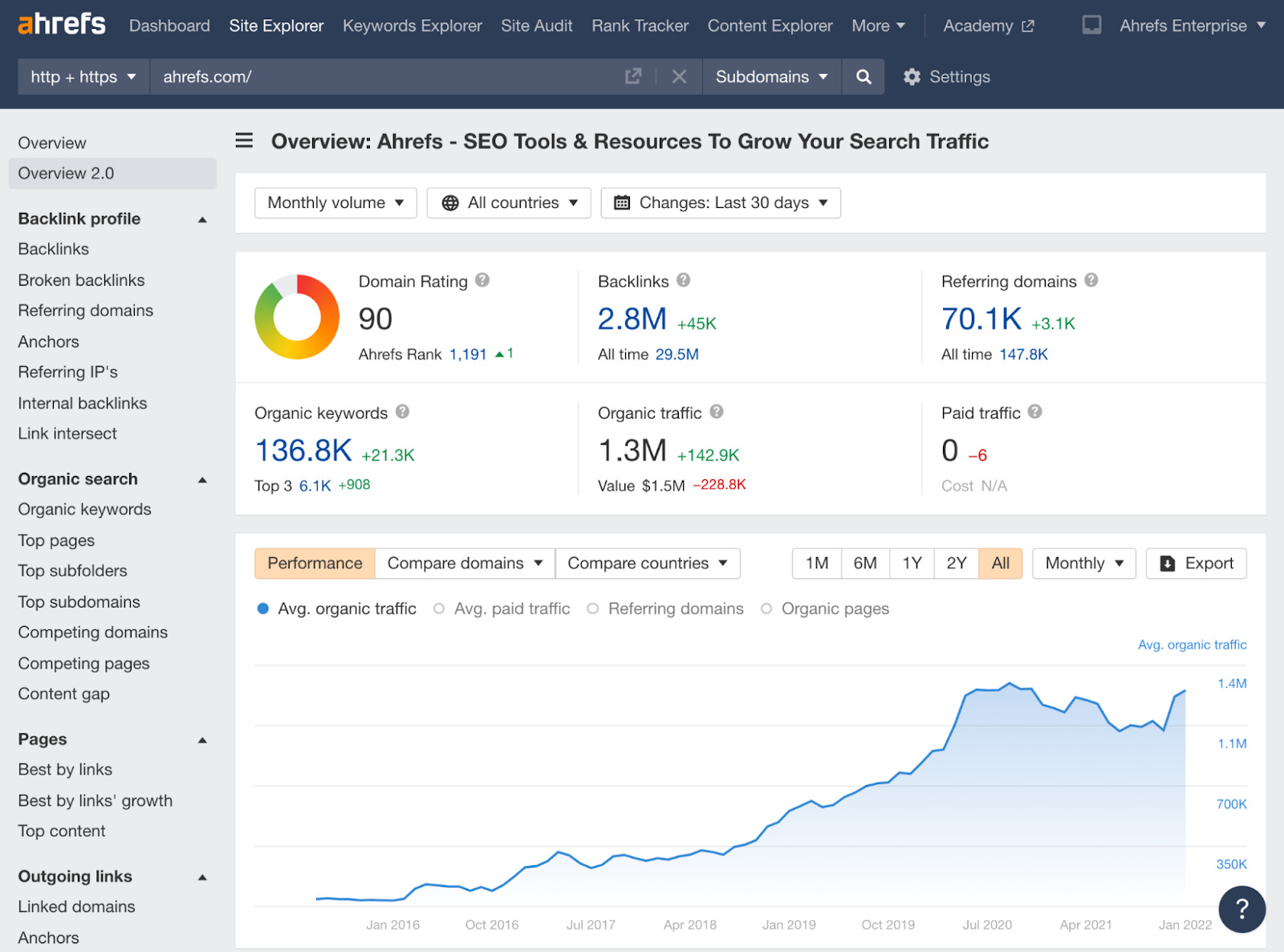The image size is (1284, 952).
Task: Open the Subdomains mode dropdown
Action: tap(771, 77)
